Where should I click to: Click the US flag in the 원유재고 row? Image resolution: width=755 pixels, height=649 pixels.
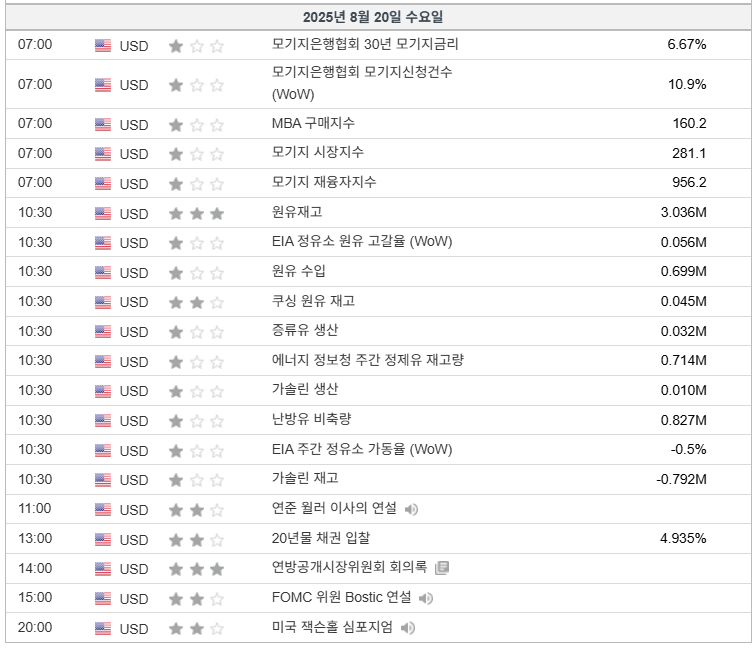click(103, 213)
